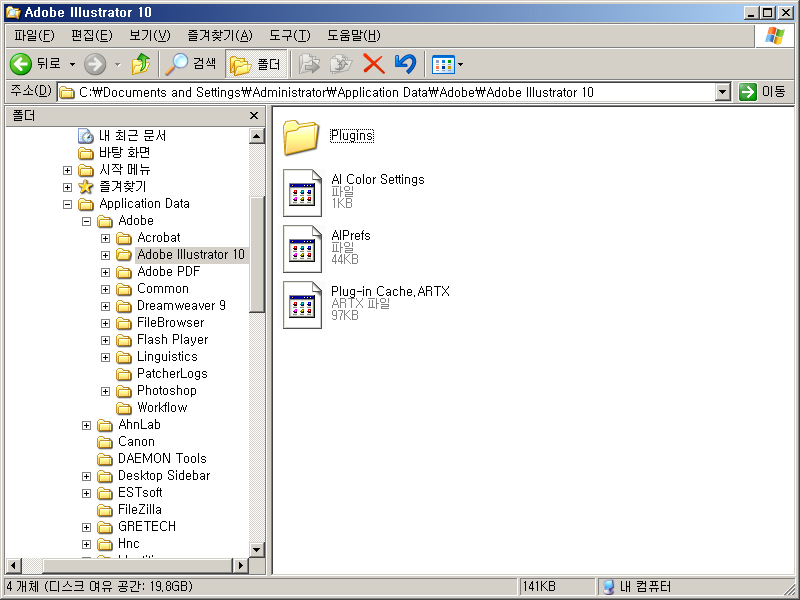
Task: Expand the Dreamweaver 9 tree node
Action: [x=105, y=306]
